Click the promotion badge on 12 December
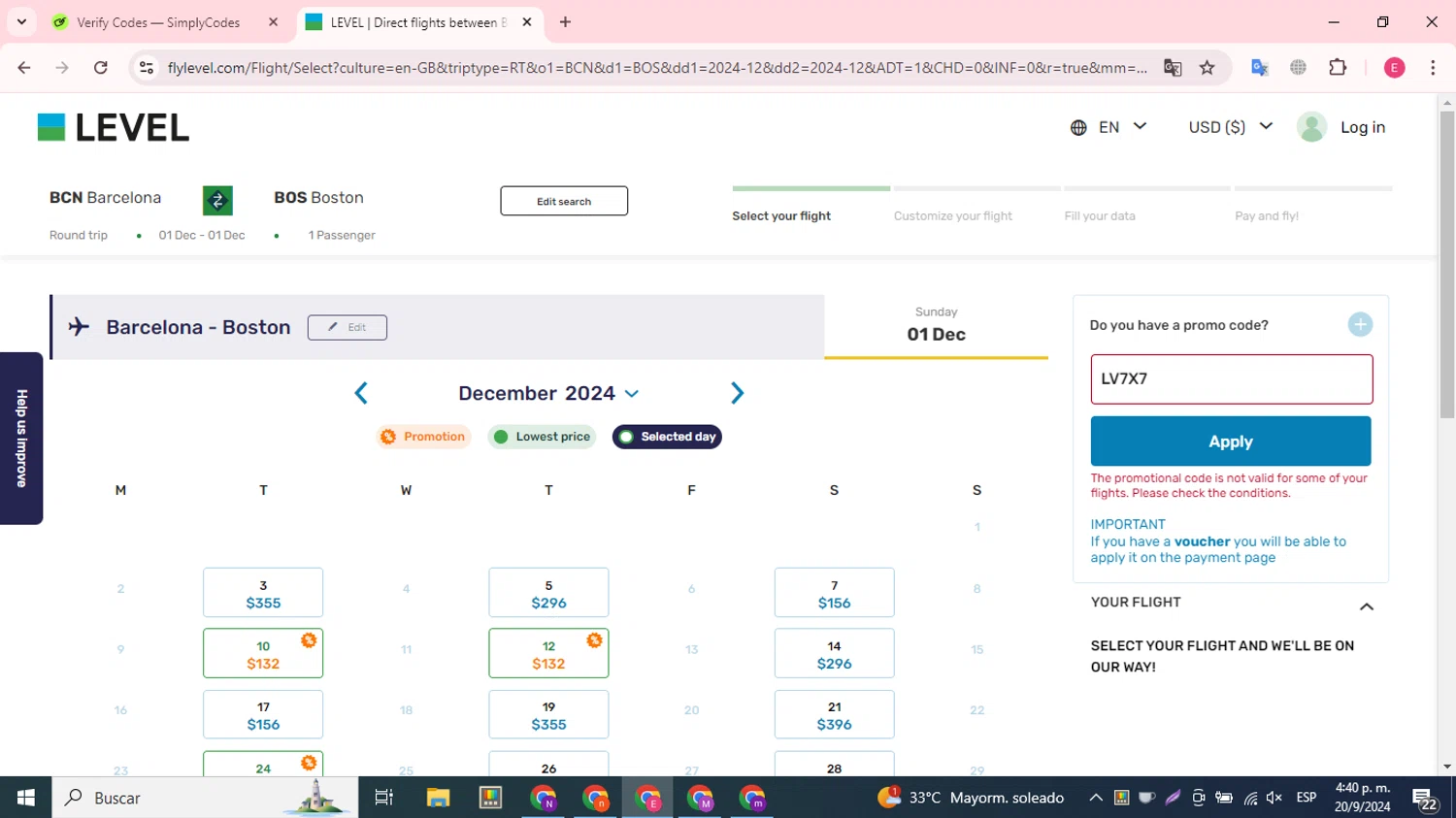Image resolution: width=1456 pixels, height=818 pixels. (594, 640)
